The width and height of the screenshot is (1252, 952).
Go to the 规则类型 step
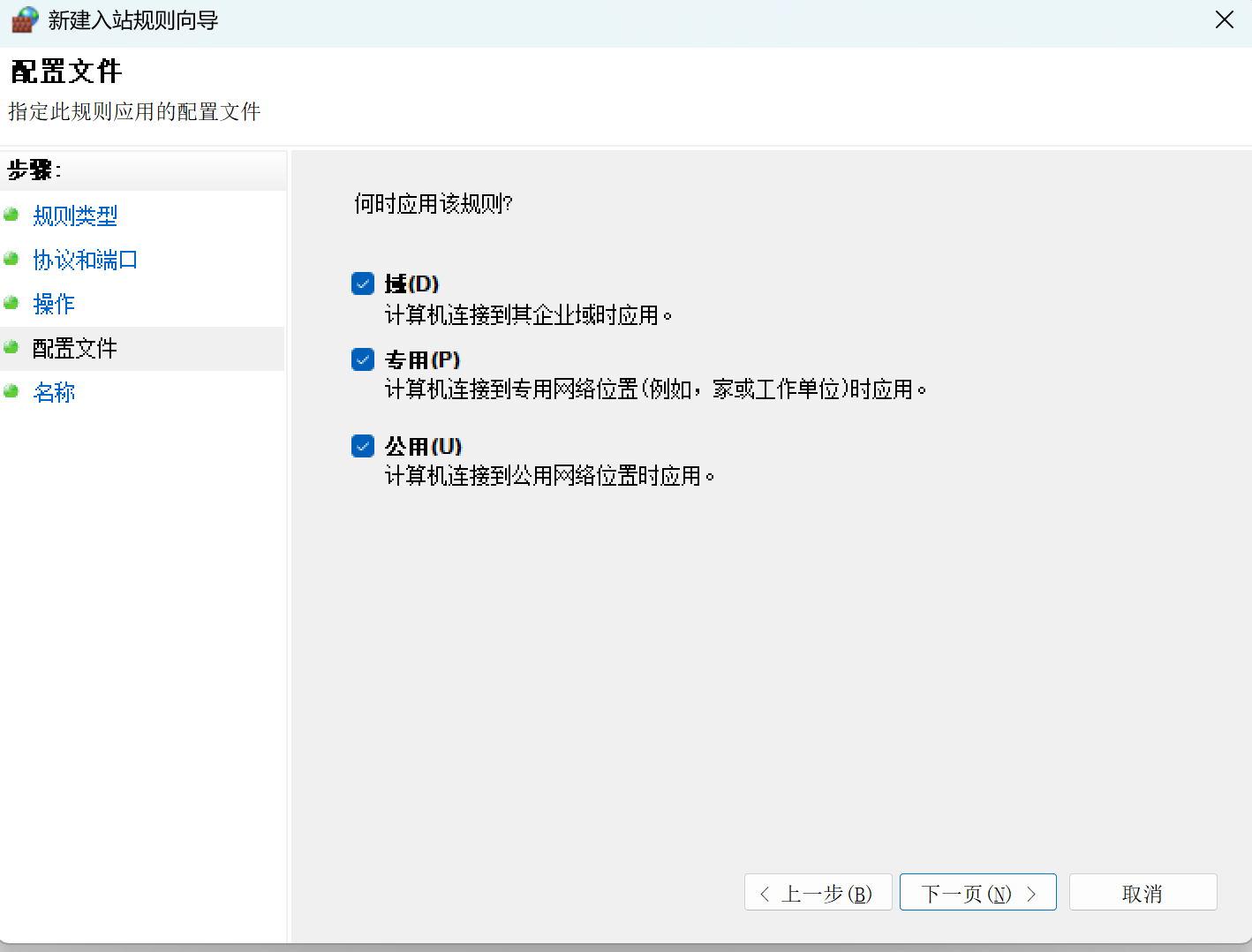(x=75, y=215)
